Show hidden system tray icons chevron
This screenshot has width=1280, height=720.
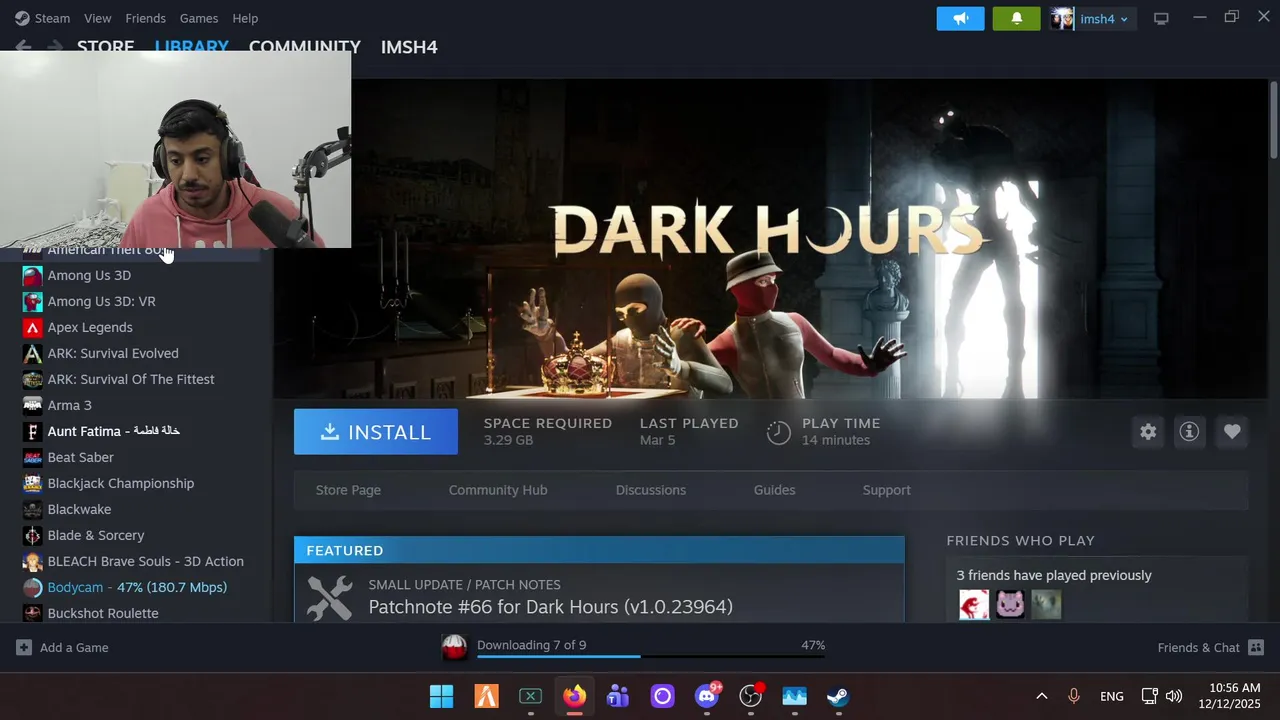[x=1041, y=696]
